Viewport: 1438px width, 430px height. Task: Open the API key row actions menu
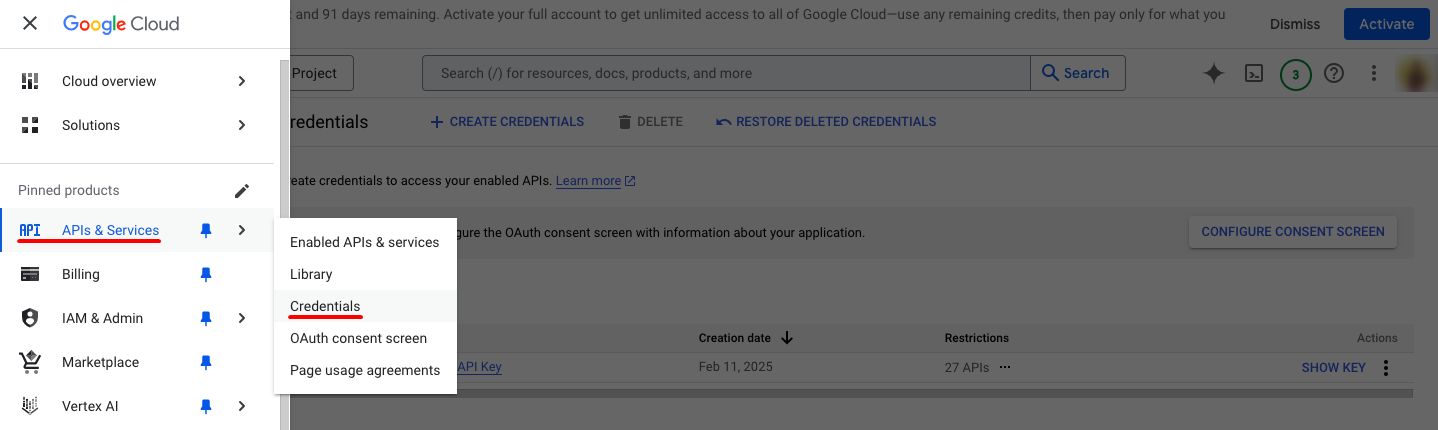[x=1386, y=368]
